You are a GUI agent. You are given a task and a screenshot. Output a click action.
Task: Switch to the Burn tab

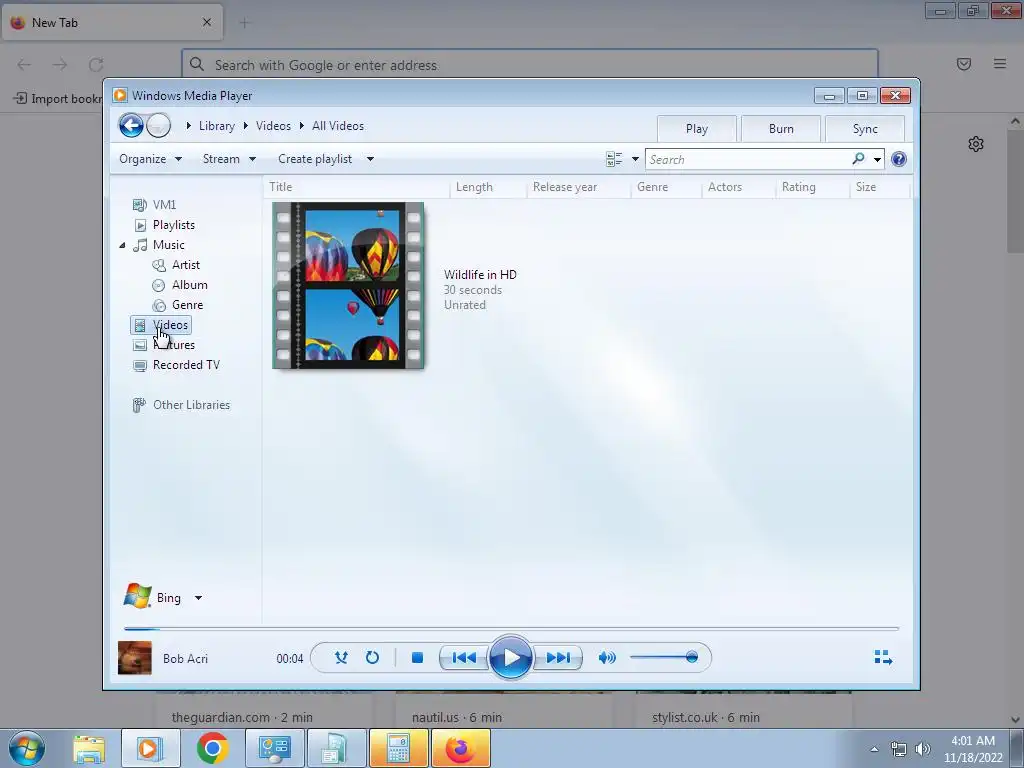point(781,129)
